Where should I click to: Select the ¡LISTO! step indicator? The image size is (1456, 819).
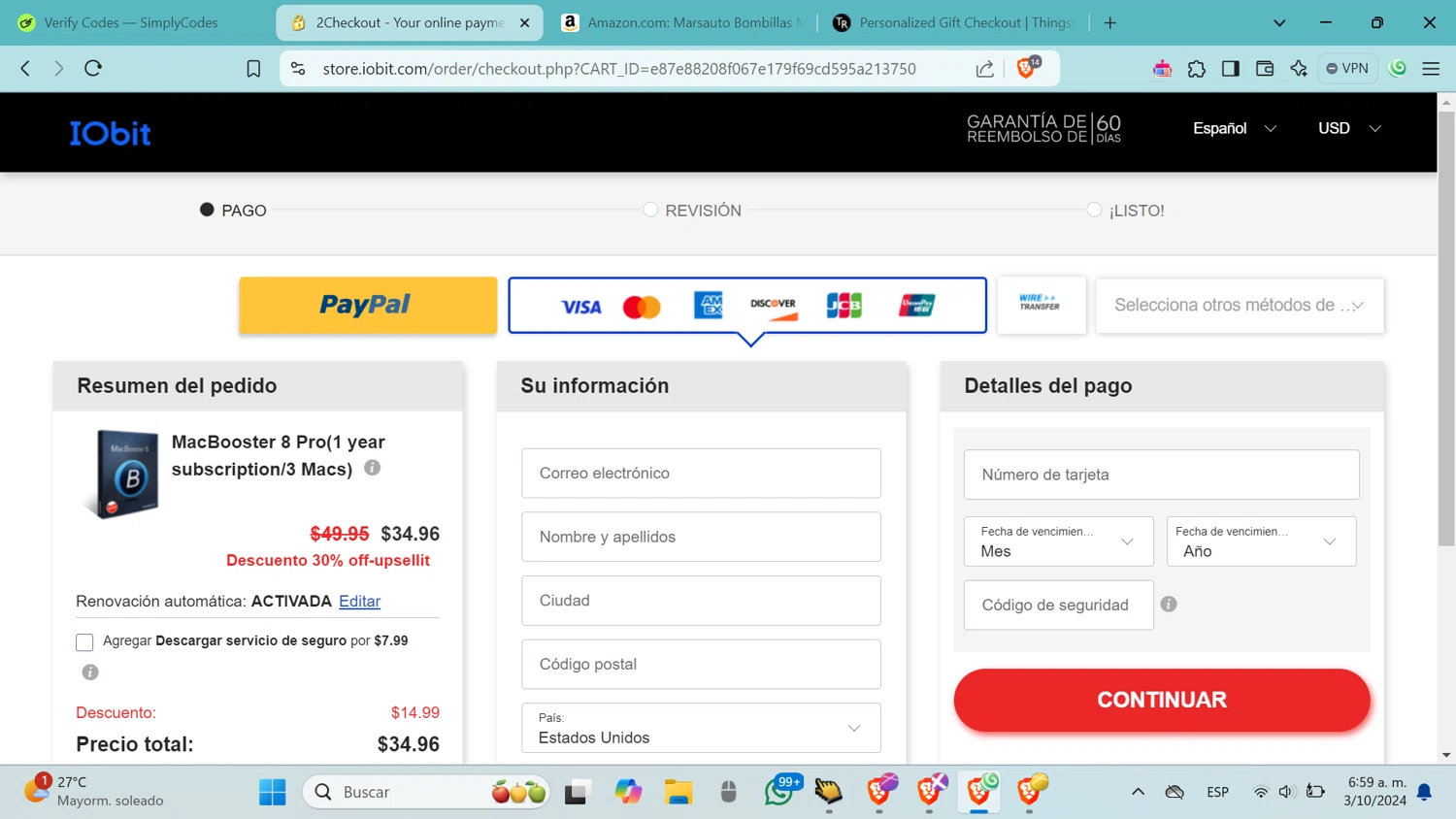[1126, 211]
